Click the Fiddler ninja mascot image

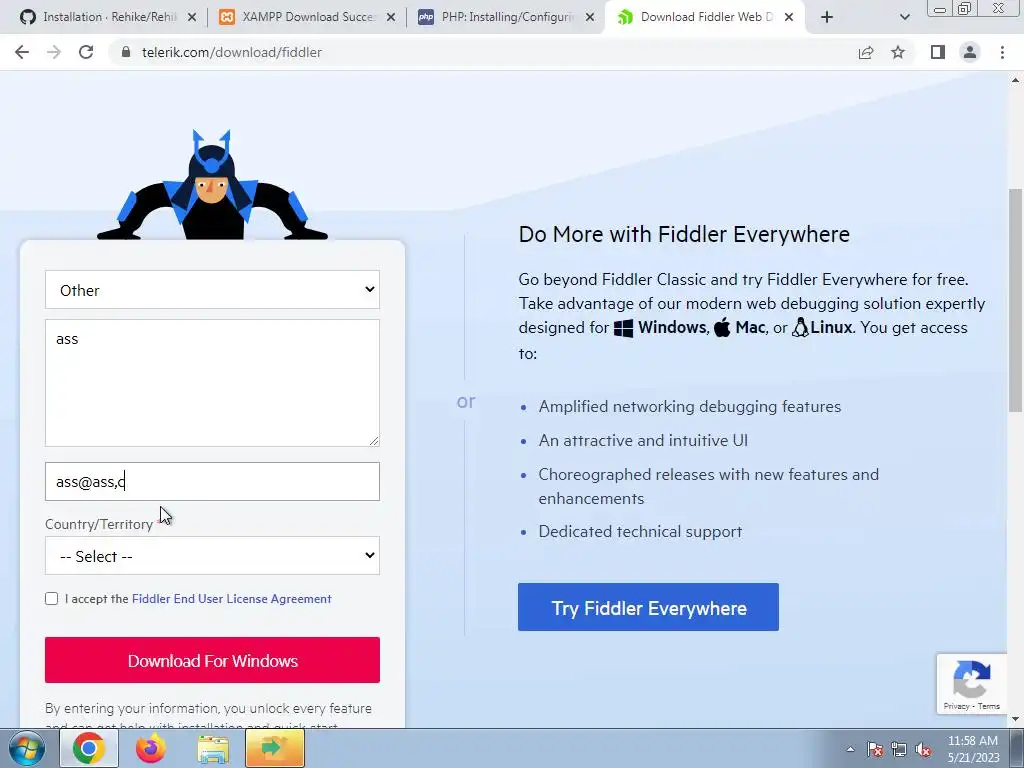212,185
